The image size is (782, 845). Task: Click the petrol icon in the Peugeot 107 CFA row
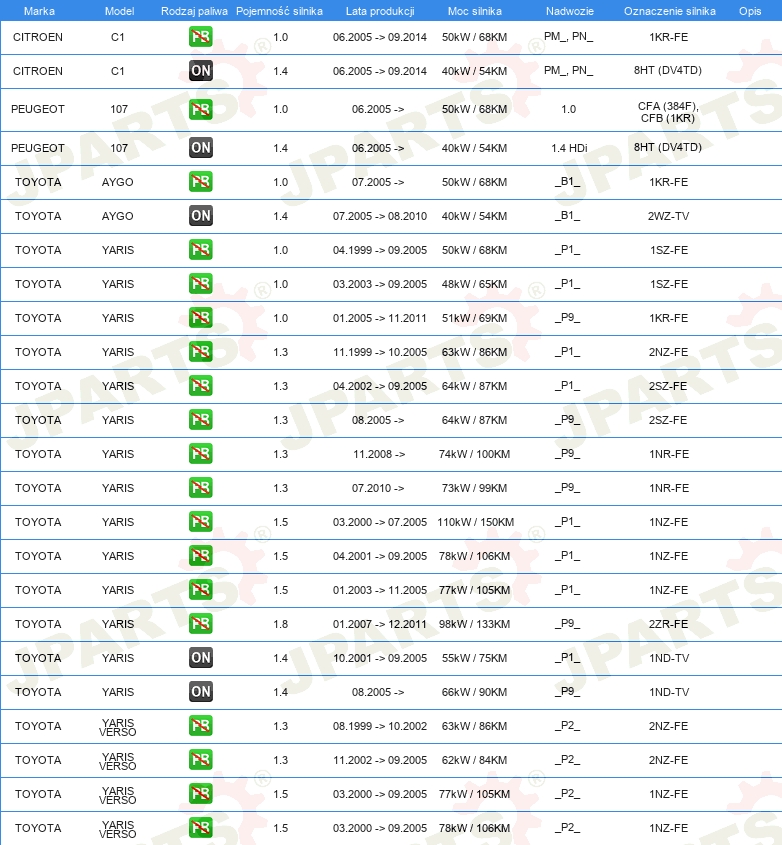[x=200, y=109]
